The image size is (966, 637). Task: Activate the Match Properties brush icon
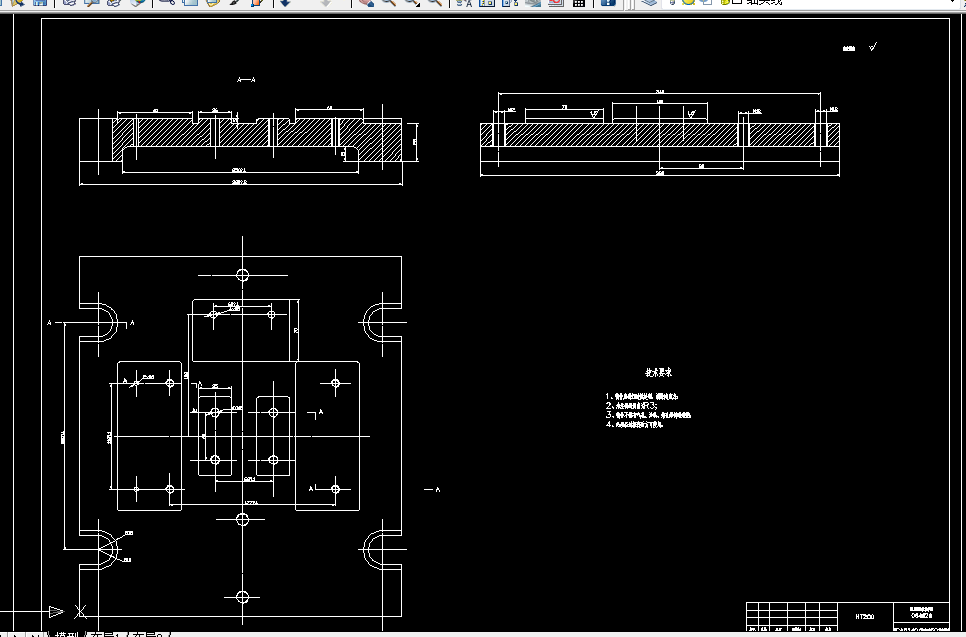[x=235, y=2]
